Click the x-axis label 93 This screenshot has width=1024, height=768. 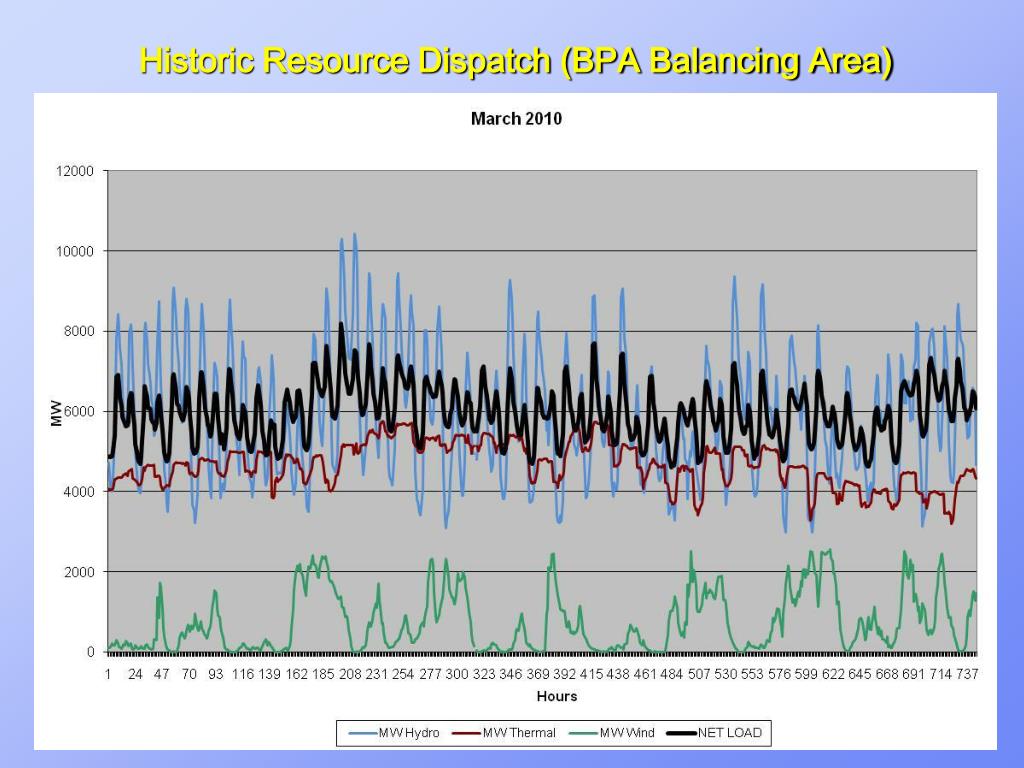point(216,674)
